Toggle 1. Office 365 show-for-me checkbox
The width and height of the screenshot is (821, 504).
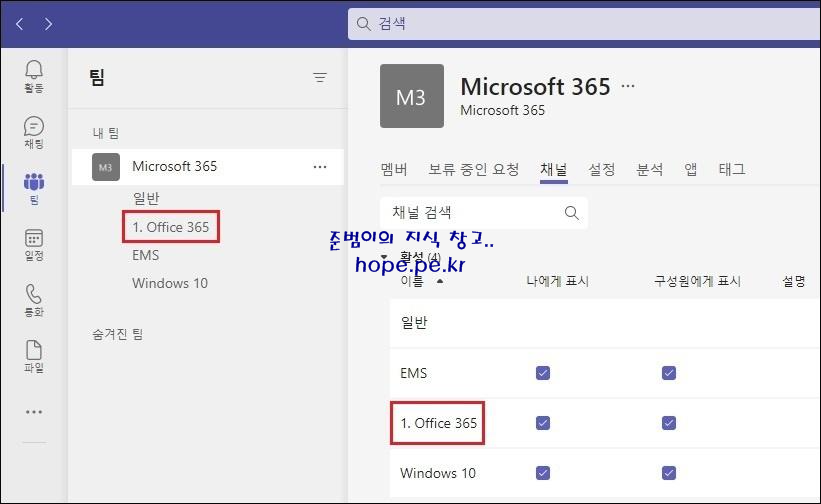click(x=543, y=423)
